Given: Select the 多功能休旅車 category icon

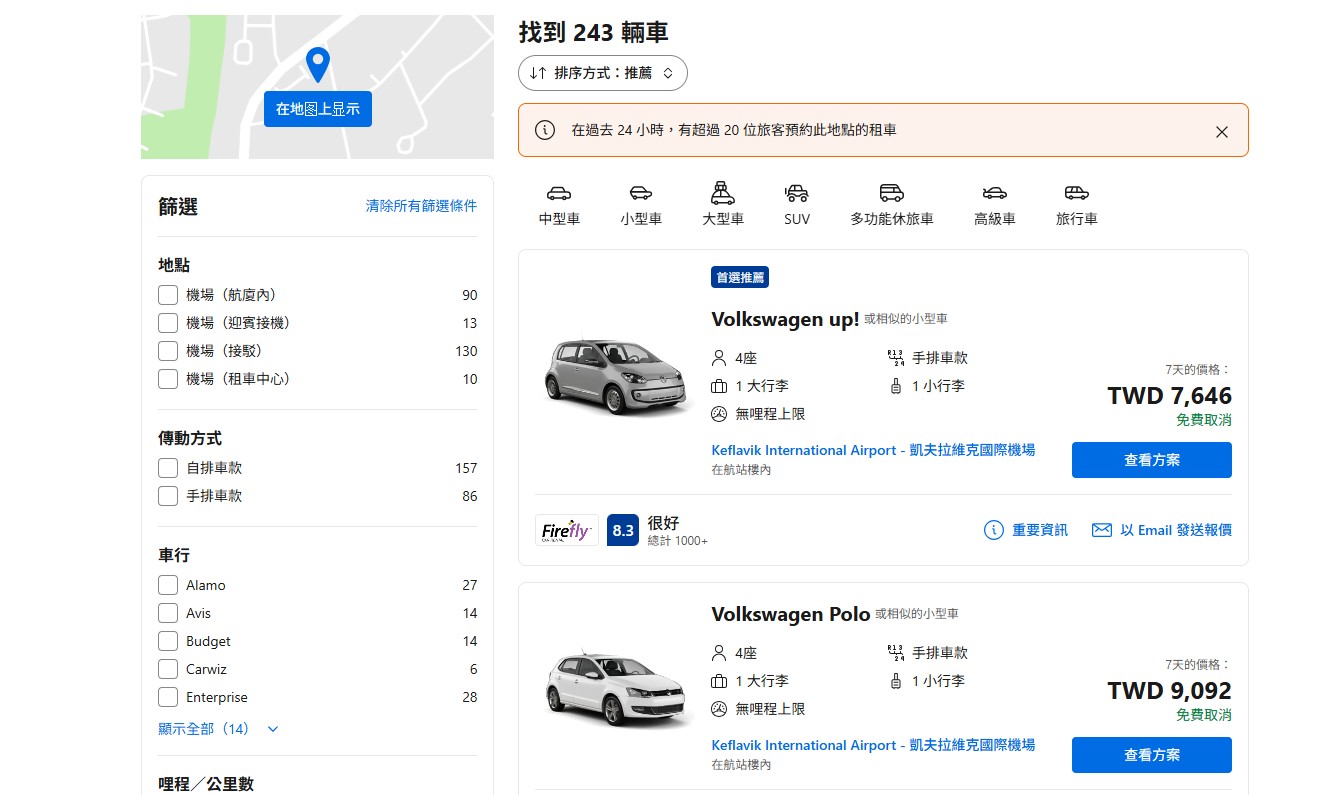Looking at the screenshot, I should click(x=891, y=203).
